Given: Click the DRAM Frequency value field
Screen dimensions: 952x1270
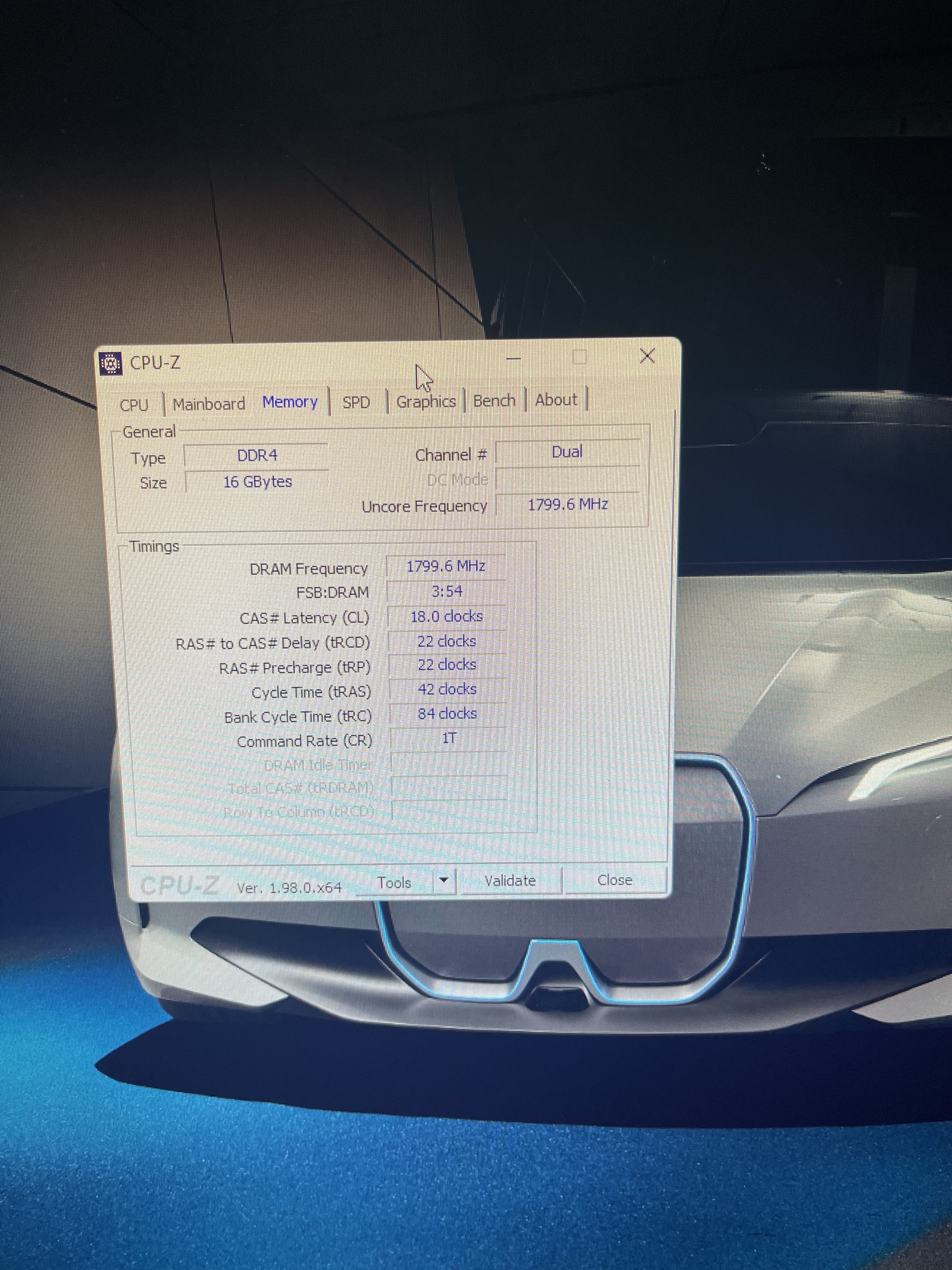Looking at the screenshot, I should coord(446,566).
